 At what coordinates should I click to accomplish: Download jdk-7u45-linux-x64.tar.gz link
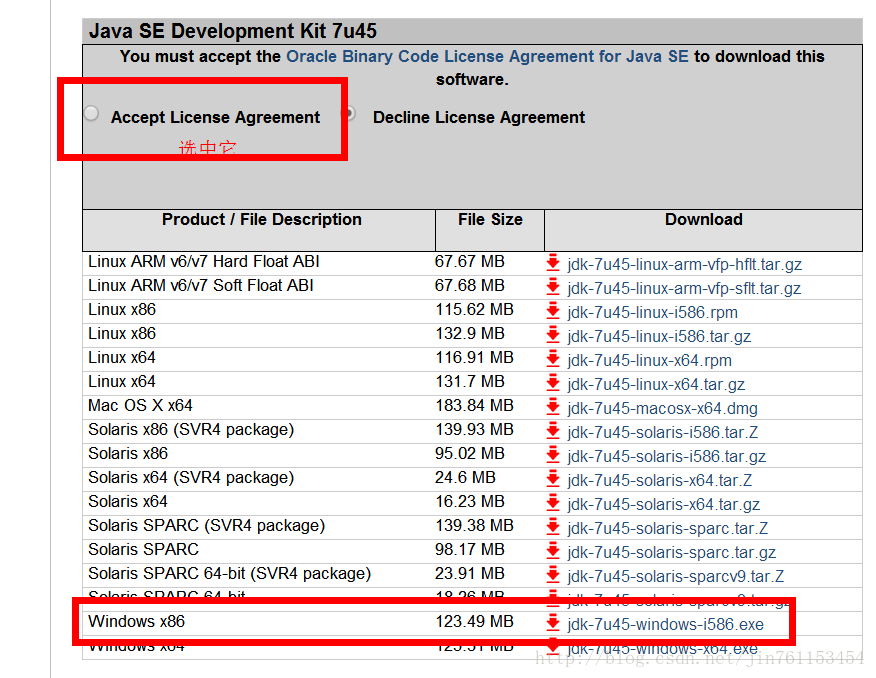click(x=656, y=384)
